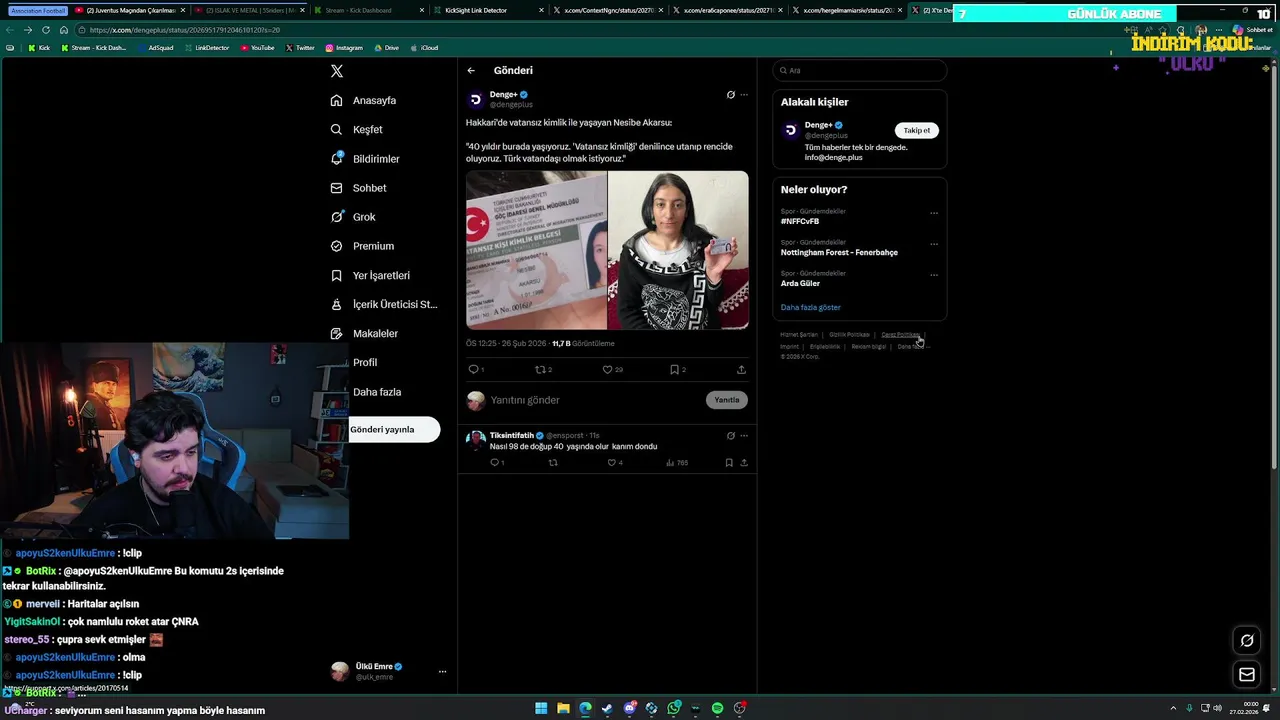Click Gönderi yayınla post button
This screenshot has width=1280, height=720.
pyautogui.click(x=393, y=429)
